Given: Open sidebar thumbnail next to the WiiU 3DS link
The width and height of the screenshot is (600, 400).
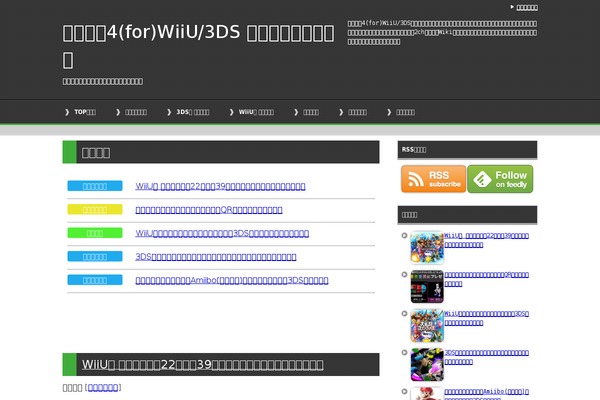Looking at the screenshot, I should point(427,326).
